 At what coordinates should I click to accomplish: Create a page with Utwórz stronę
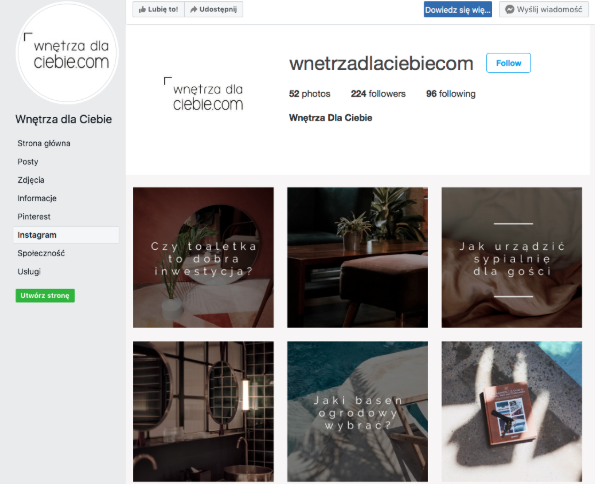coord(45,295)
